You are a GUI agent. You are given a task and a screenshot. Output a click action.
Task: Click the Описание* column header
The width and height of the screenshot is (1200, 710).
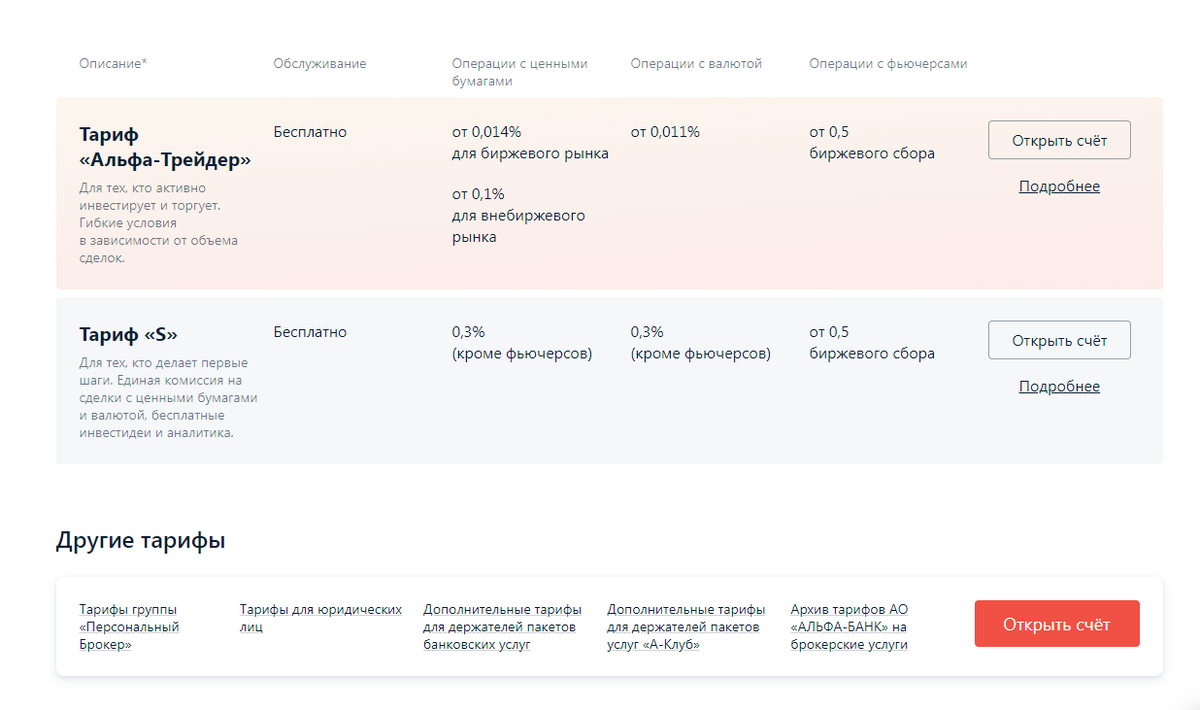pyautogui.click(x=113, y=64)
